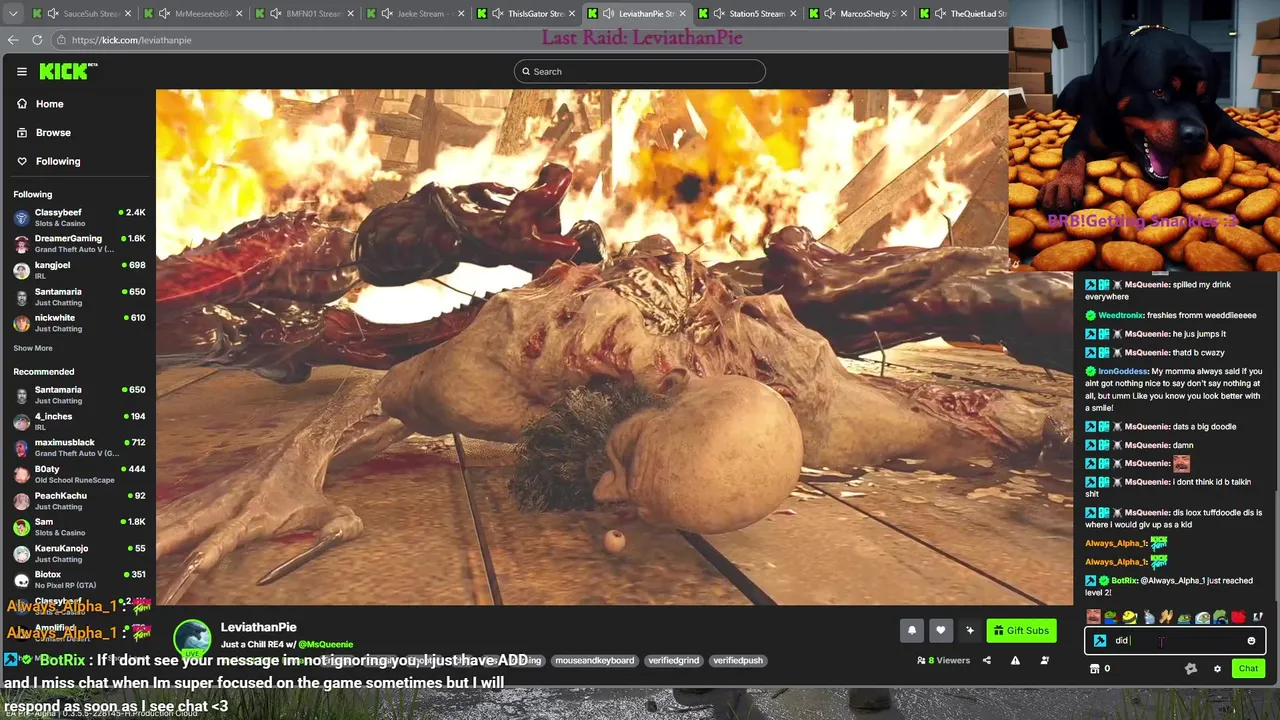Image resolution: width=1280 pixels, height=720 pixels.
Task: Click the mouseandkeyboard tag
Action: tap(594, 660)
